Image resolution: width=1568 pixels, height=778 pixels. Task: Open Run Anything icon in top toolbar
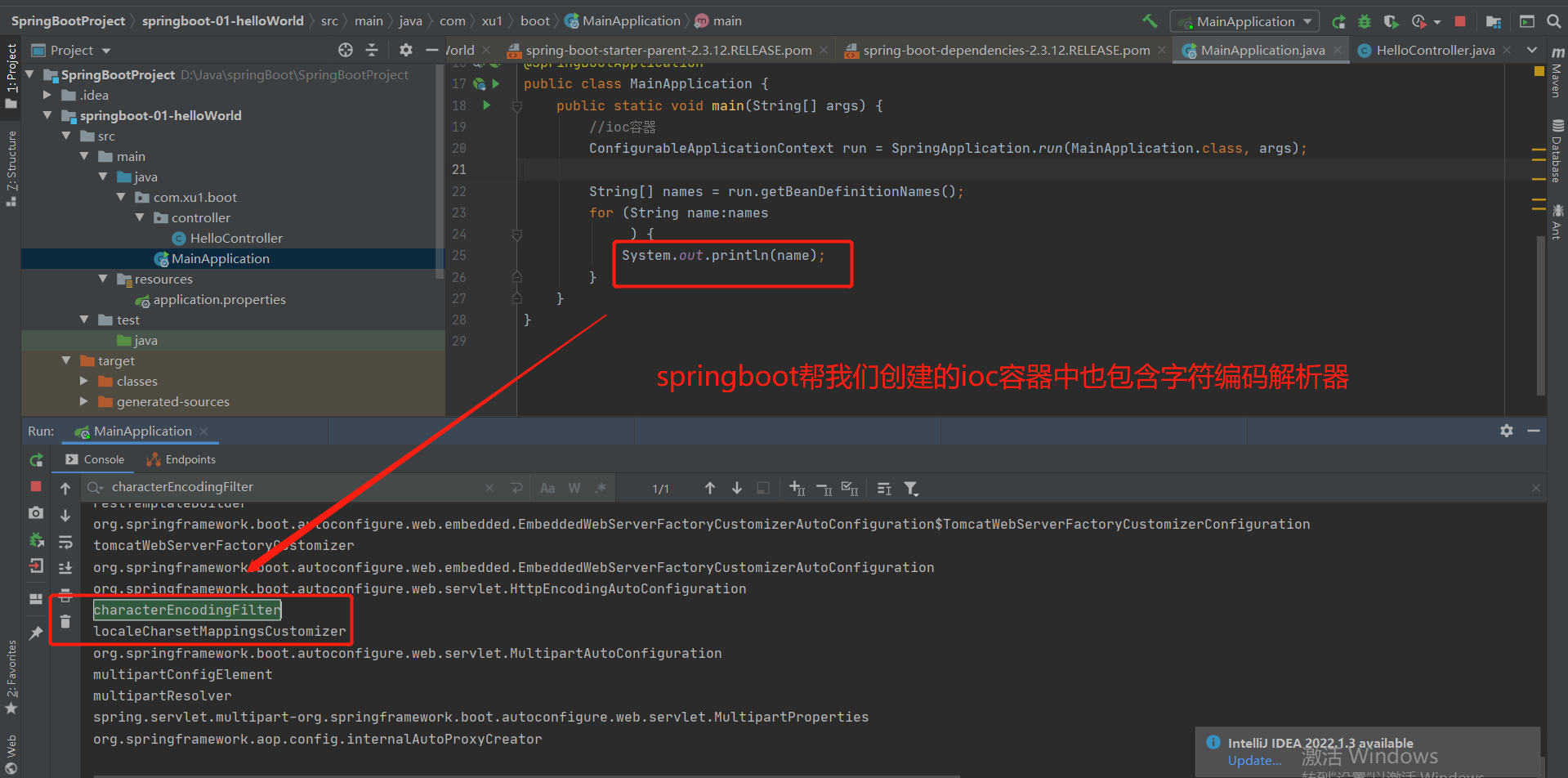(1526, 21)
